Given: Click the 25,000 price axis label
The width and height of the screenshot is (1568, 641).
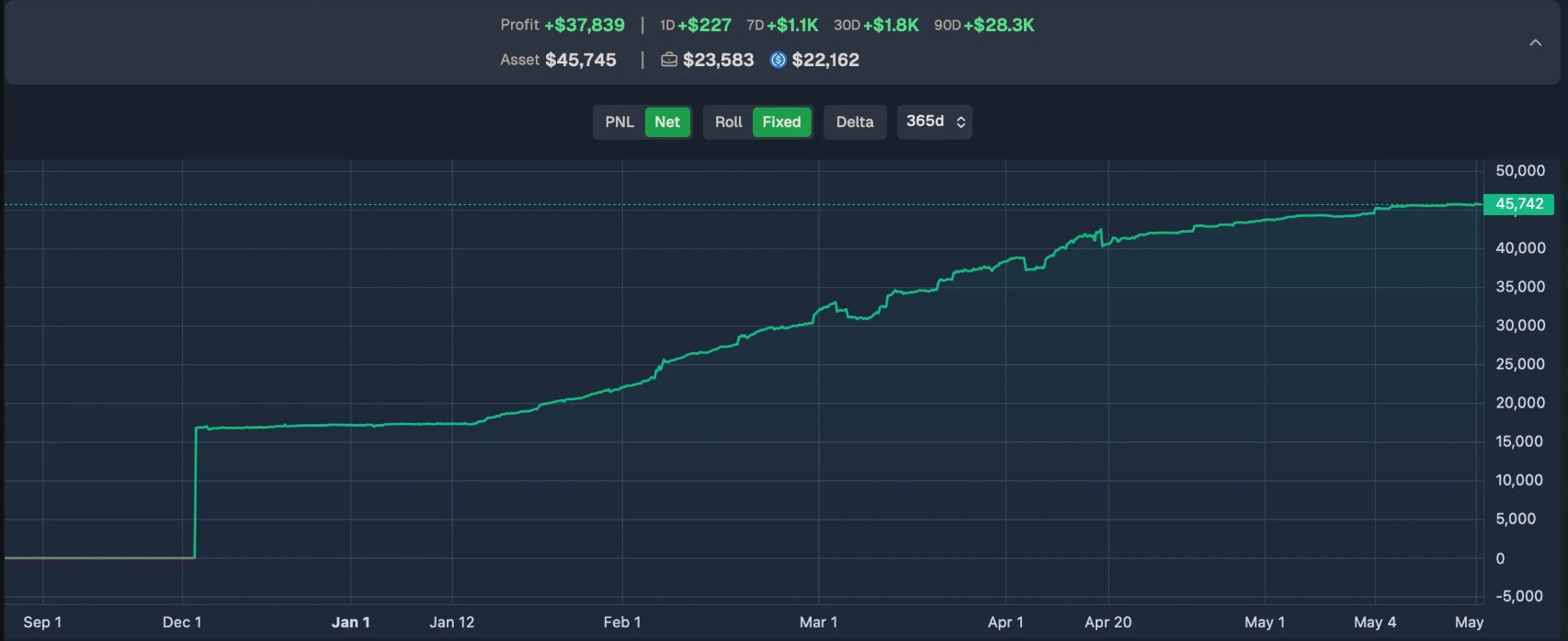Looking at the screenshot, I should [x=1520, y=364].
